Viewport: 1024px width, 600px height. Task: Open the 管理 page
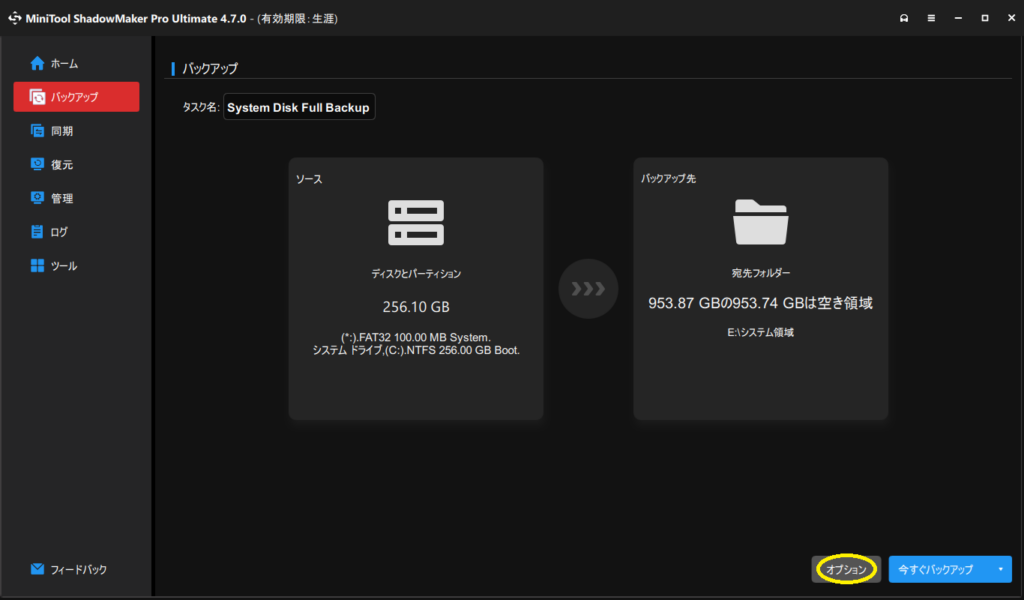76,198
